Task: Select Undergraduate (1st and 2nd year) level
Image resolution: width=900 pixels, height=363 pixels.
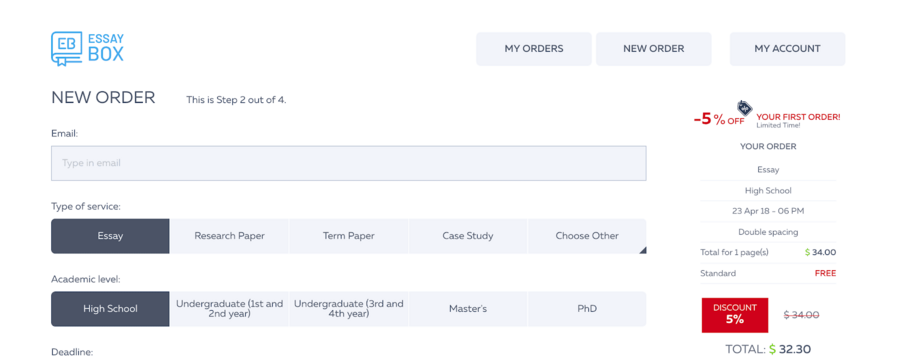Action: coord(230,309)
